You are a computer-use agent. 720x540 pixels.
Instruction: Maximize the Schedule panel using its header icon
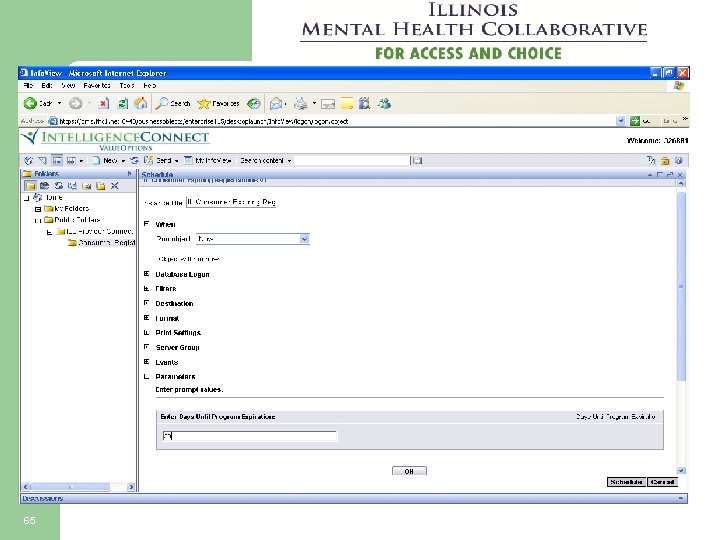(670, 174)
